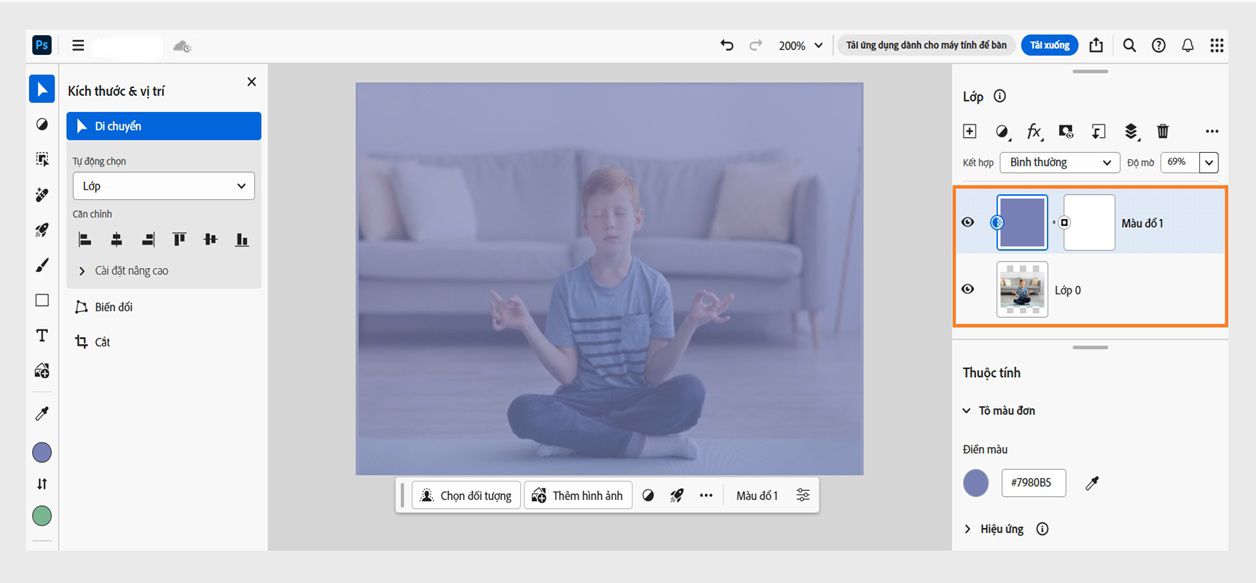Toggle the mask link on Màu đồ 1

[1055, 222]
